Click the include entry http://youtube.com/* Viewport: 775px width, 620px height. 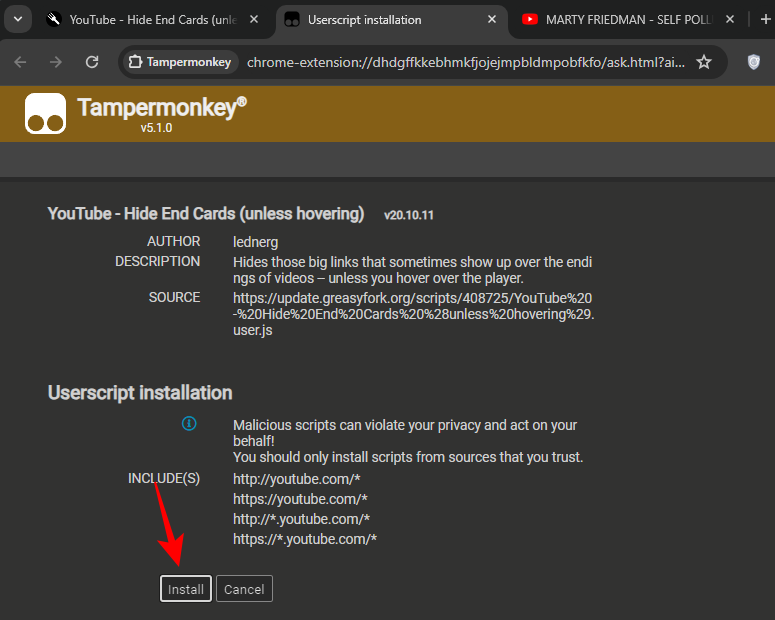pyautogui.click(x=297, y=479)
